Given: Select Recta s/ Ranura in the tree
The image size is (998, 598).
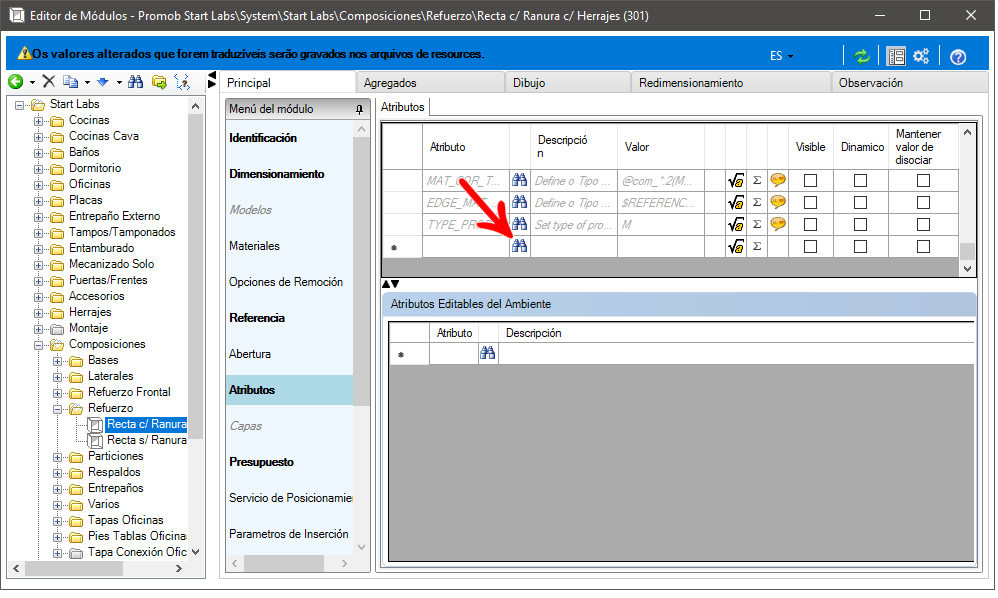Looking at the screenshot, I should click(146, 440).
